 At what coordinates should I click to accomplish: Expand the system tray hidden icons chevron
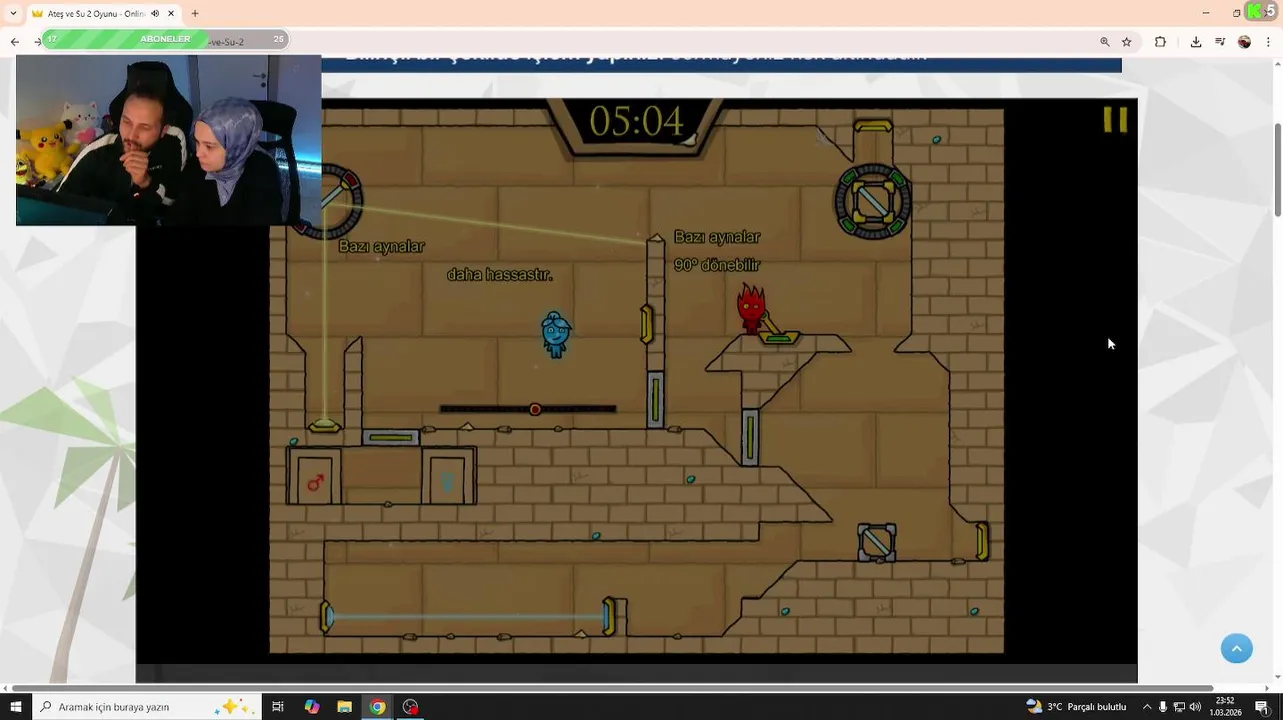pyautogui.click(x=1147, y=707)
